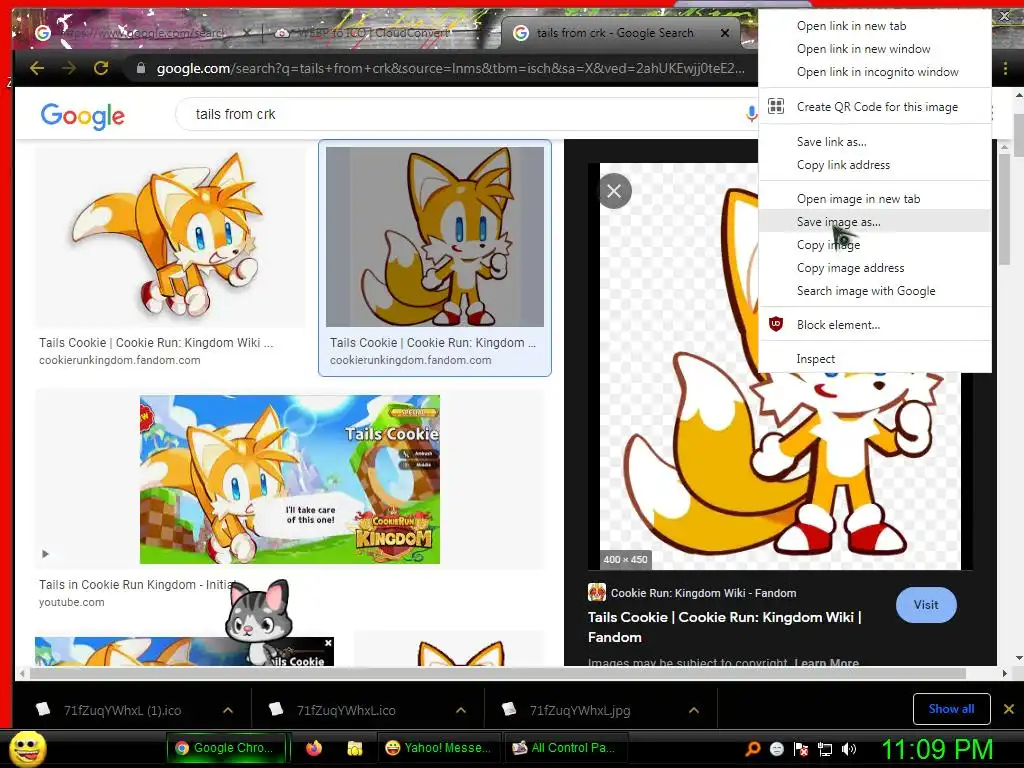Expand options for 71fZuqYWhxL.jpg download
The image size is (1024, 768).
click(x=694, y=710)
